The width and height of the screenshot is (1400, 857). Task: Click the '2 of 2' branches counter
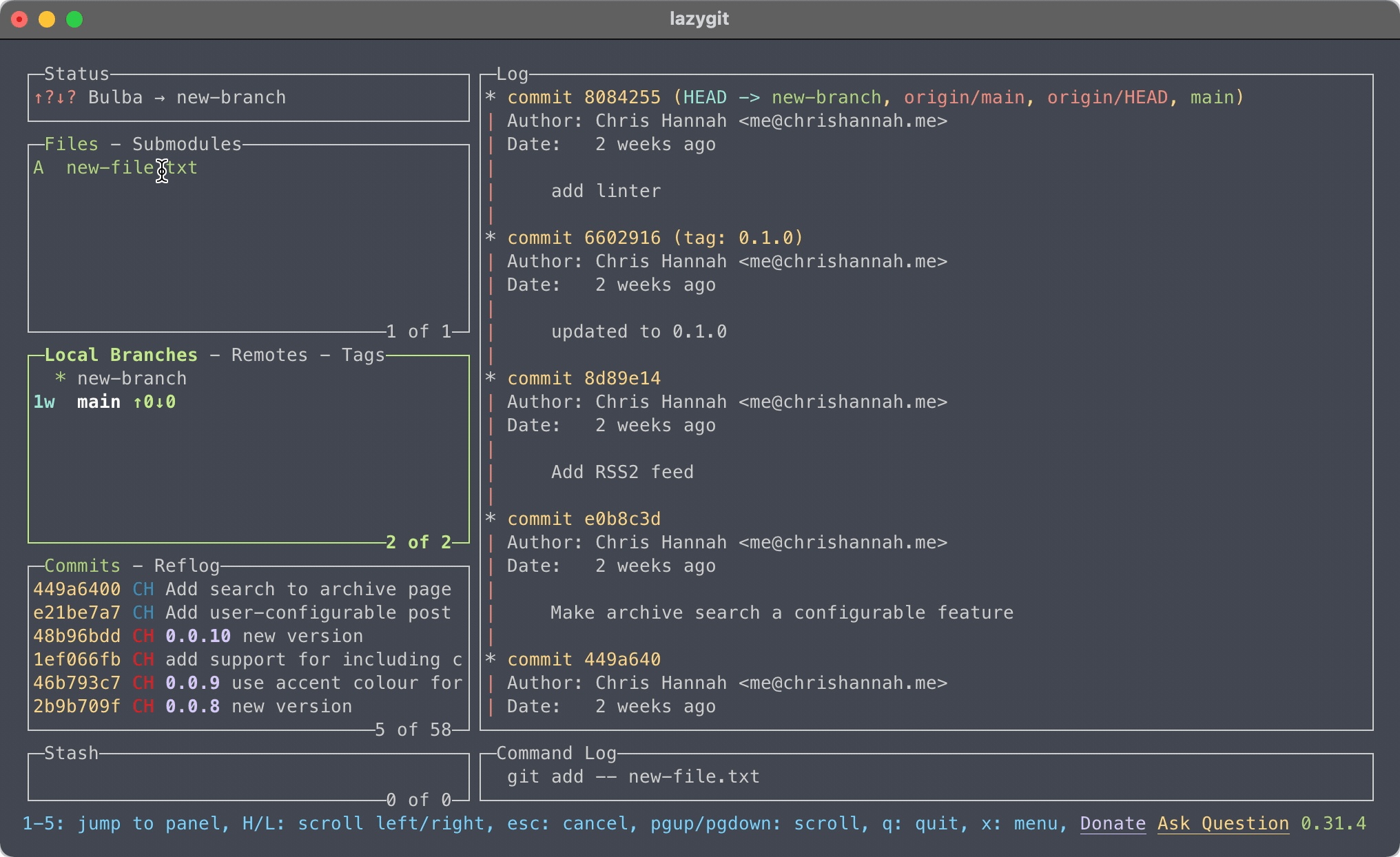pyautogui.click(x=418, y=542)
